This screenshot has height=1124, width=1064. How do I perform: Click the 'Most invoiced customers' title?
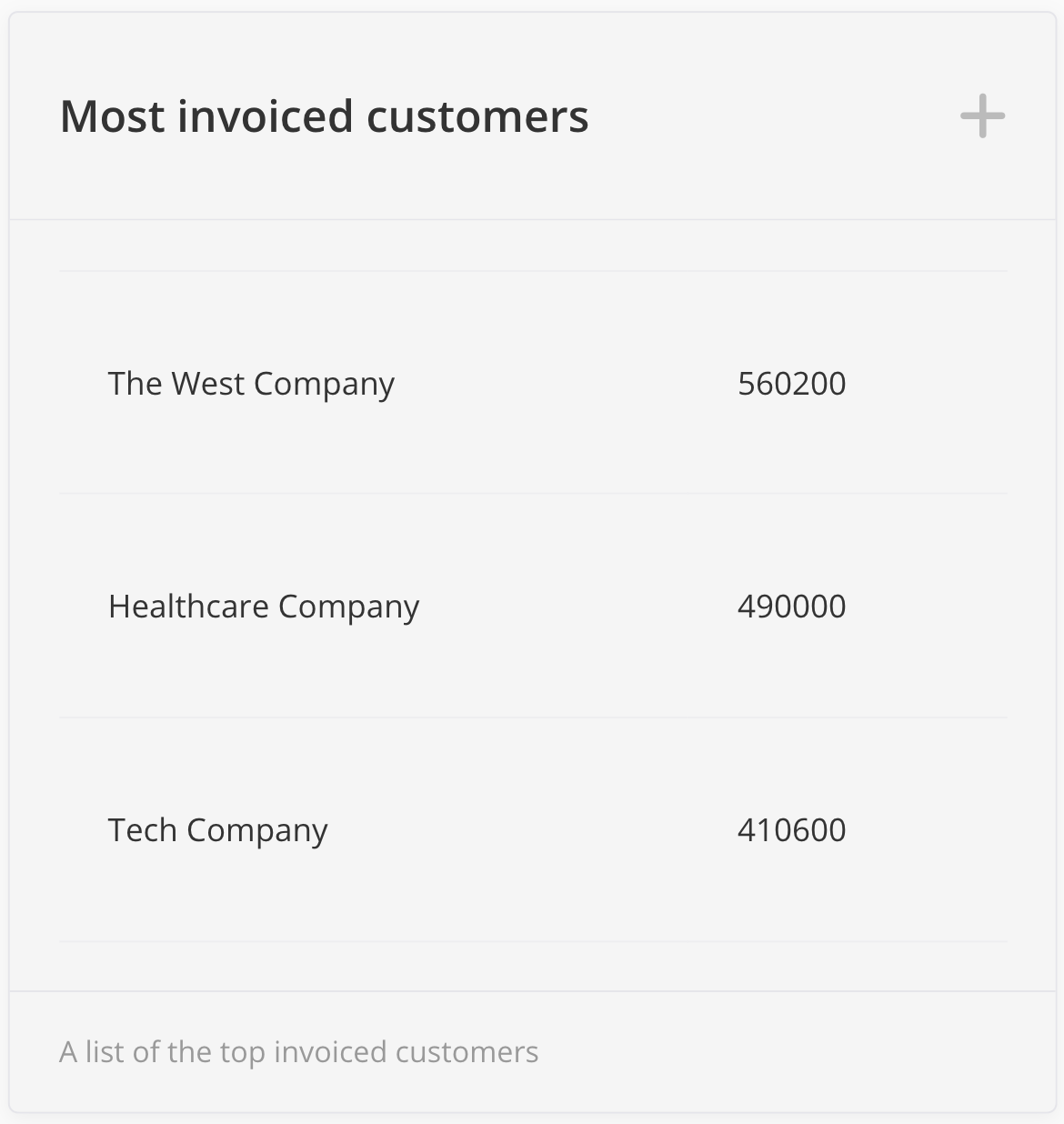pyautogui.click(x=324, y=116)
